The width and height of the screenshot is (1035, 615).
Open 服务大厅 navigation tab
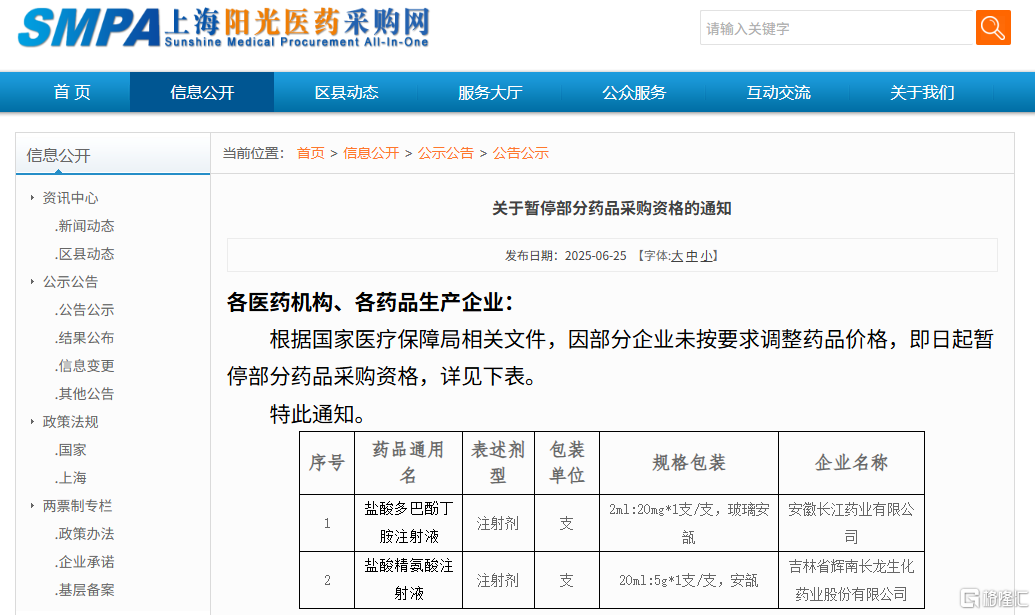490,92
